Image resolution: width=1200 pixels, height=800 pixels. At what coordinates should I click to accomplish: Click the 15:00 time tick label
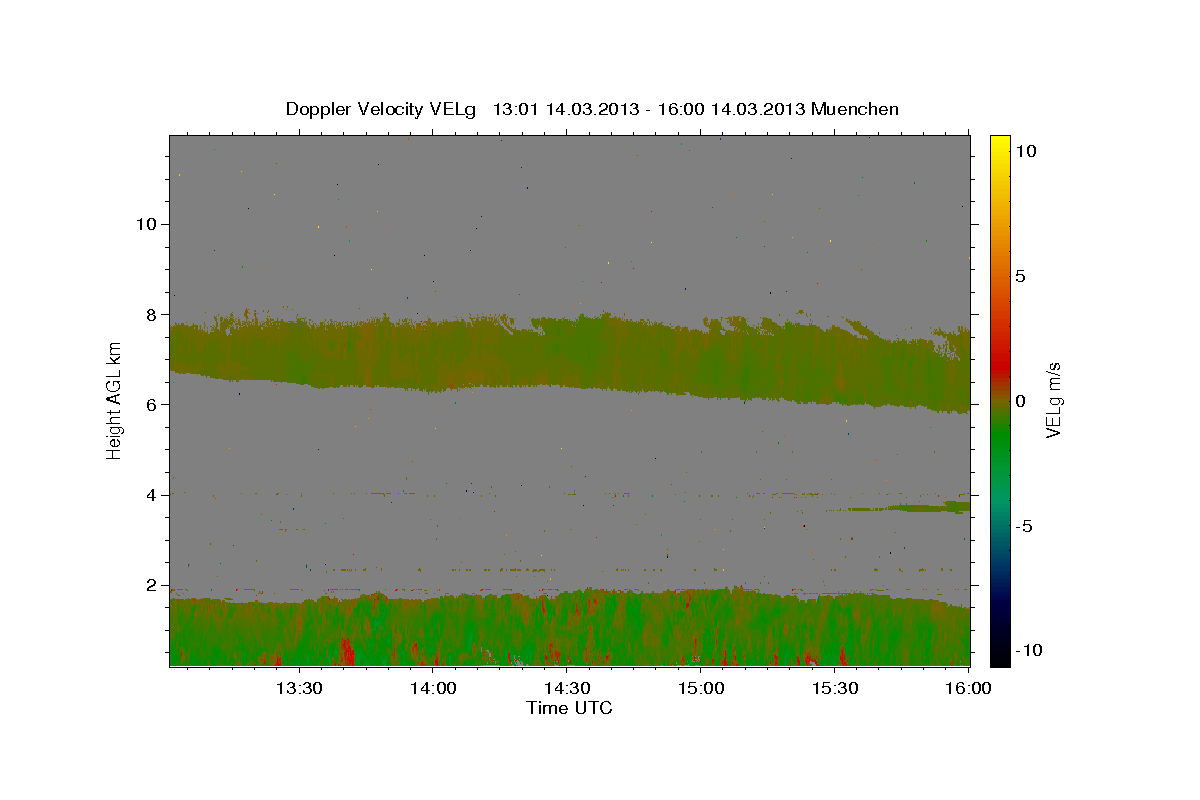(x=702, y=688)
